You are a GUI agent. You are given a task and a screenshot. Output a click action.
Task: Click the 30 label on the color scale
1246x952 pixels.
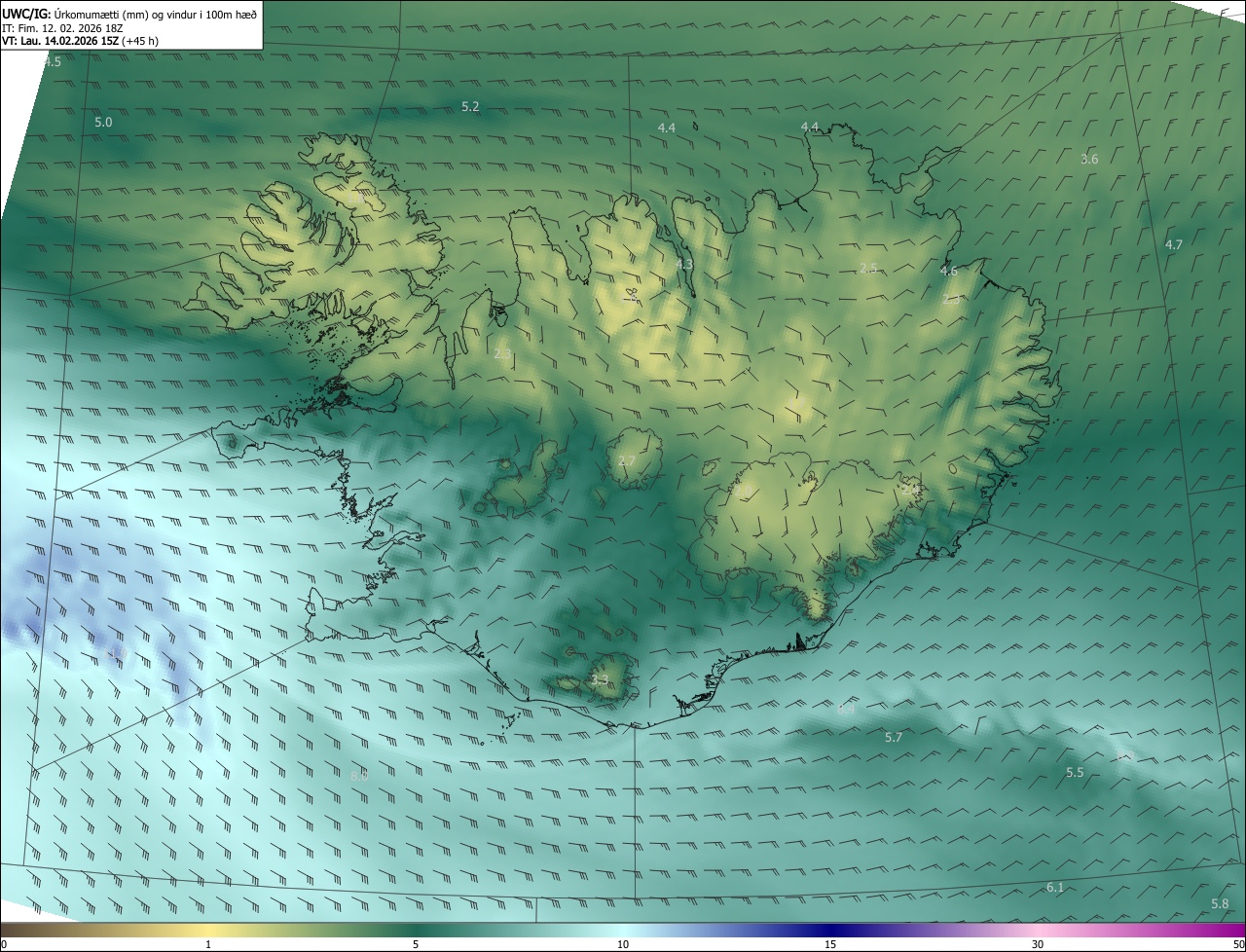tap(1038, 944)
